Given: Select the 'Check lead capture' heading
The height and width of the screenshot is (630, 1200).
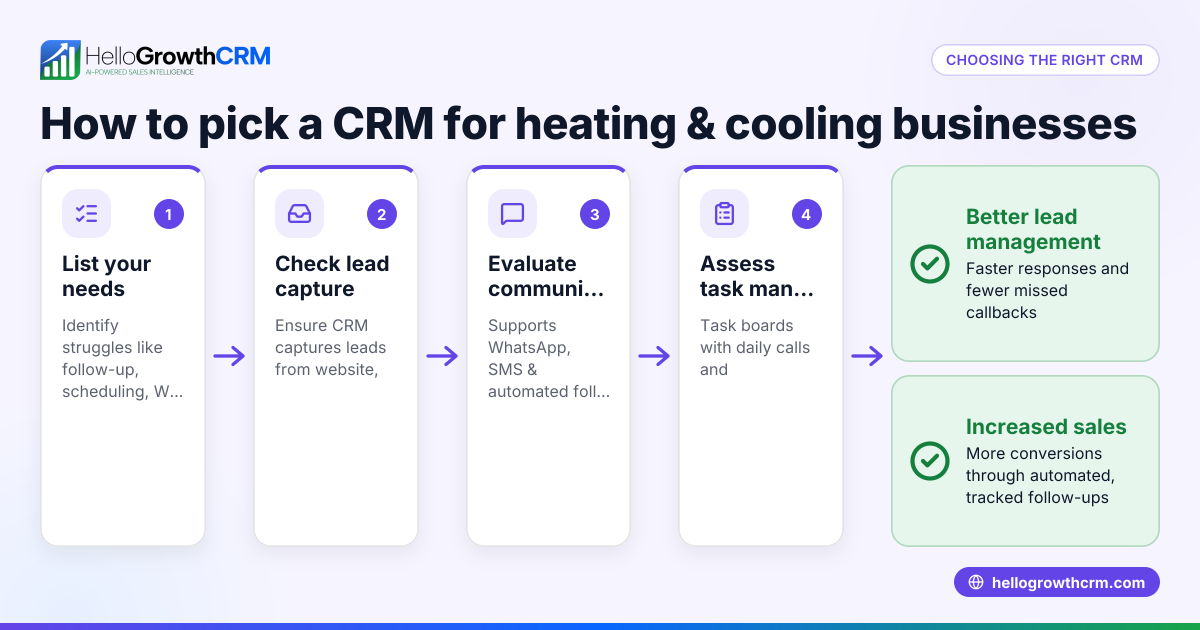Looking at the screenshot, I should pyautogui.click(x=332, y=277).
